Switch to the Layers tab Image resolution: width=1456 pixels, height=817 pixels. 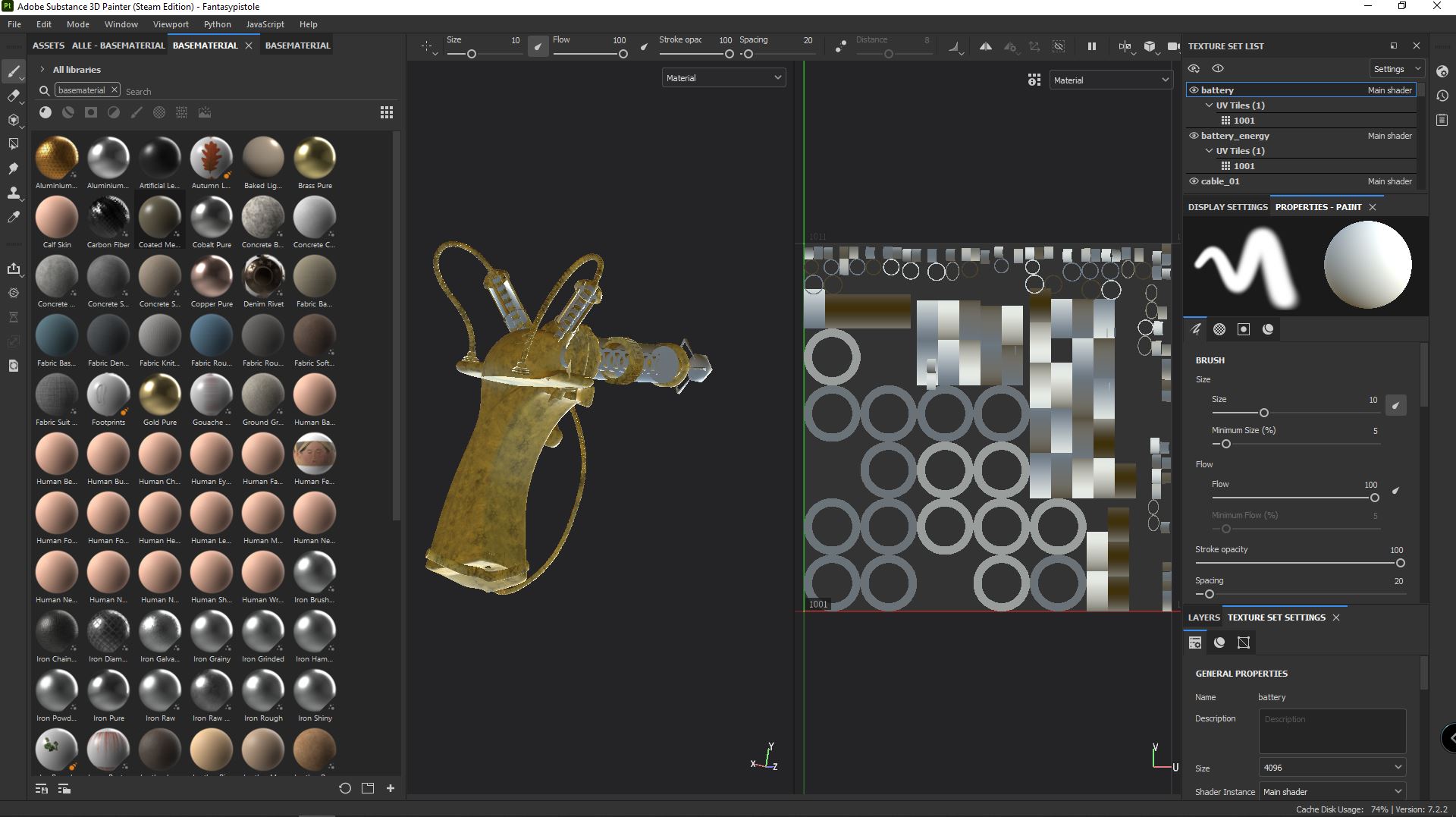pos(1203,617)
